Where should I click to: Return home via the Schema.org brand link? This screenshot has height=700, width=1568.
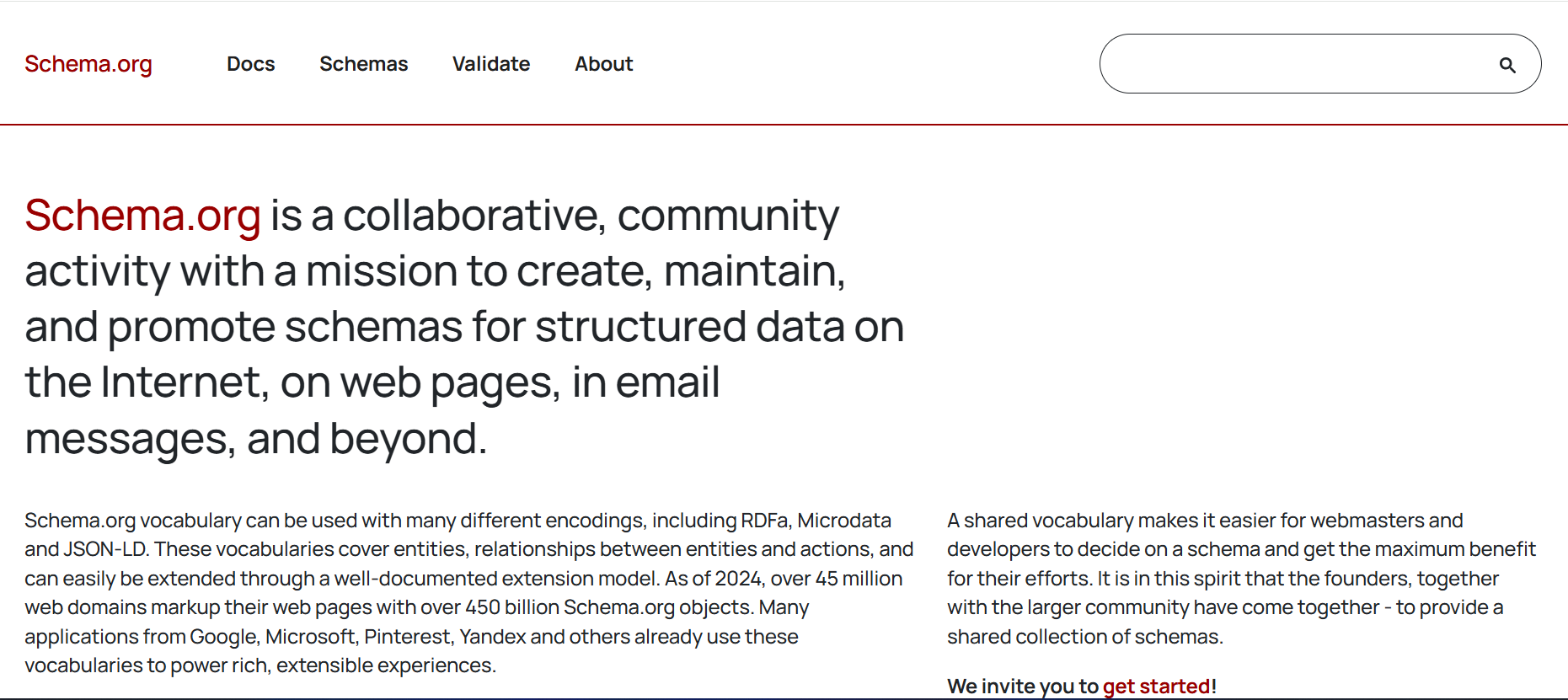[x=88, y=63]
